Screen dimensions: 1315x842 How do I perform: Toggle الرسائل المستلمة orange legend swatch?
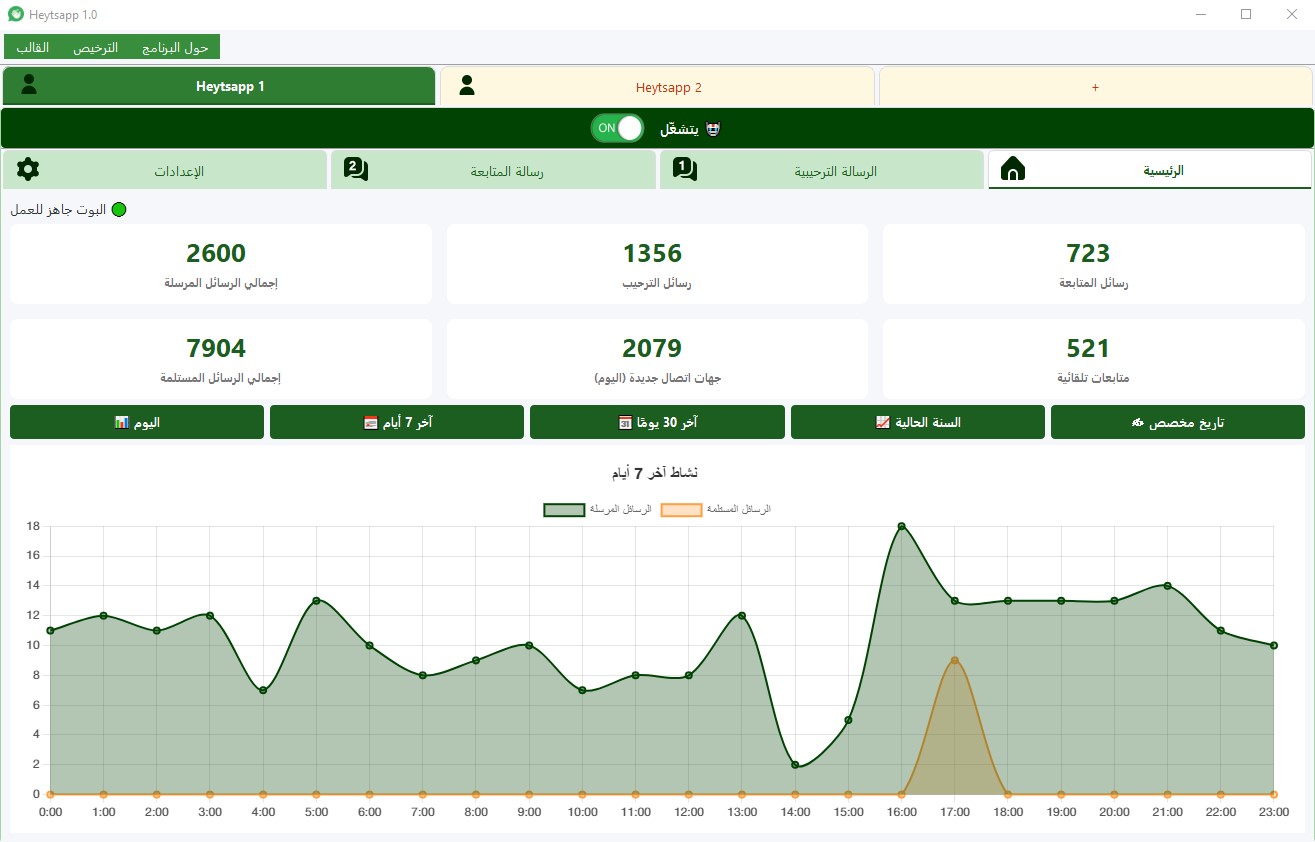coord(681,510)
